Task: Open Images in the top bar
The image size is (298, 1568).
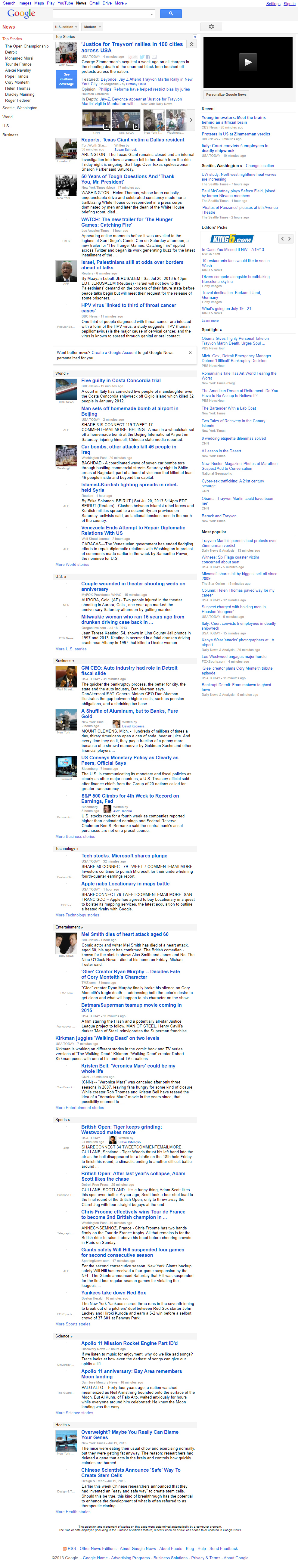Action: tap(25, 3)
